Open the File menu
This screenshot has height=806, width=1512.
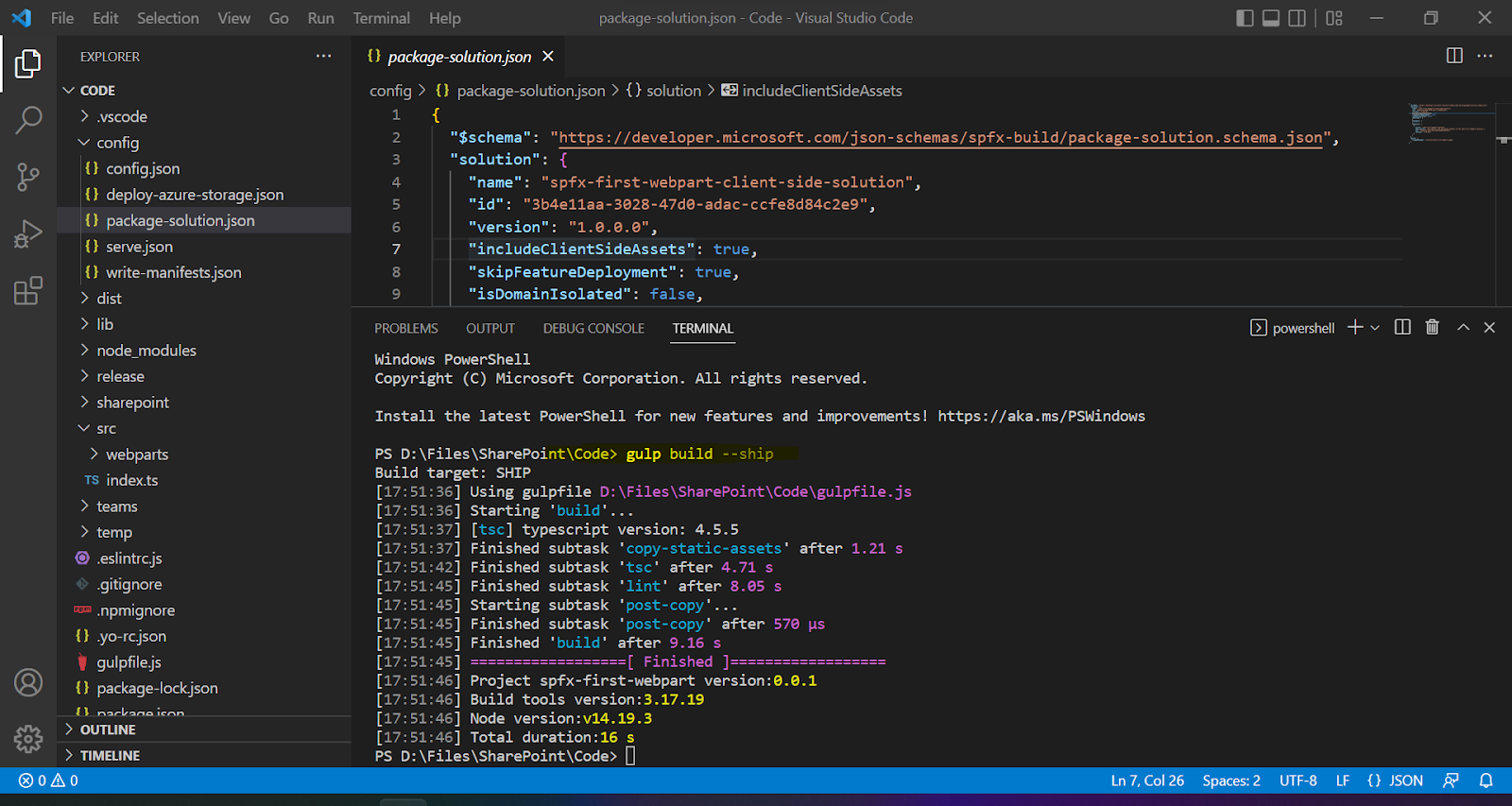(62, 18)
